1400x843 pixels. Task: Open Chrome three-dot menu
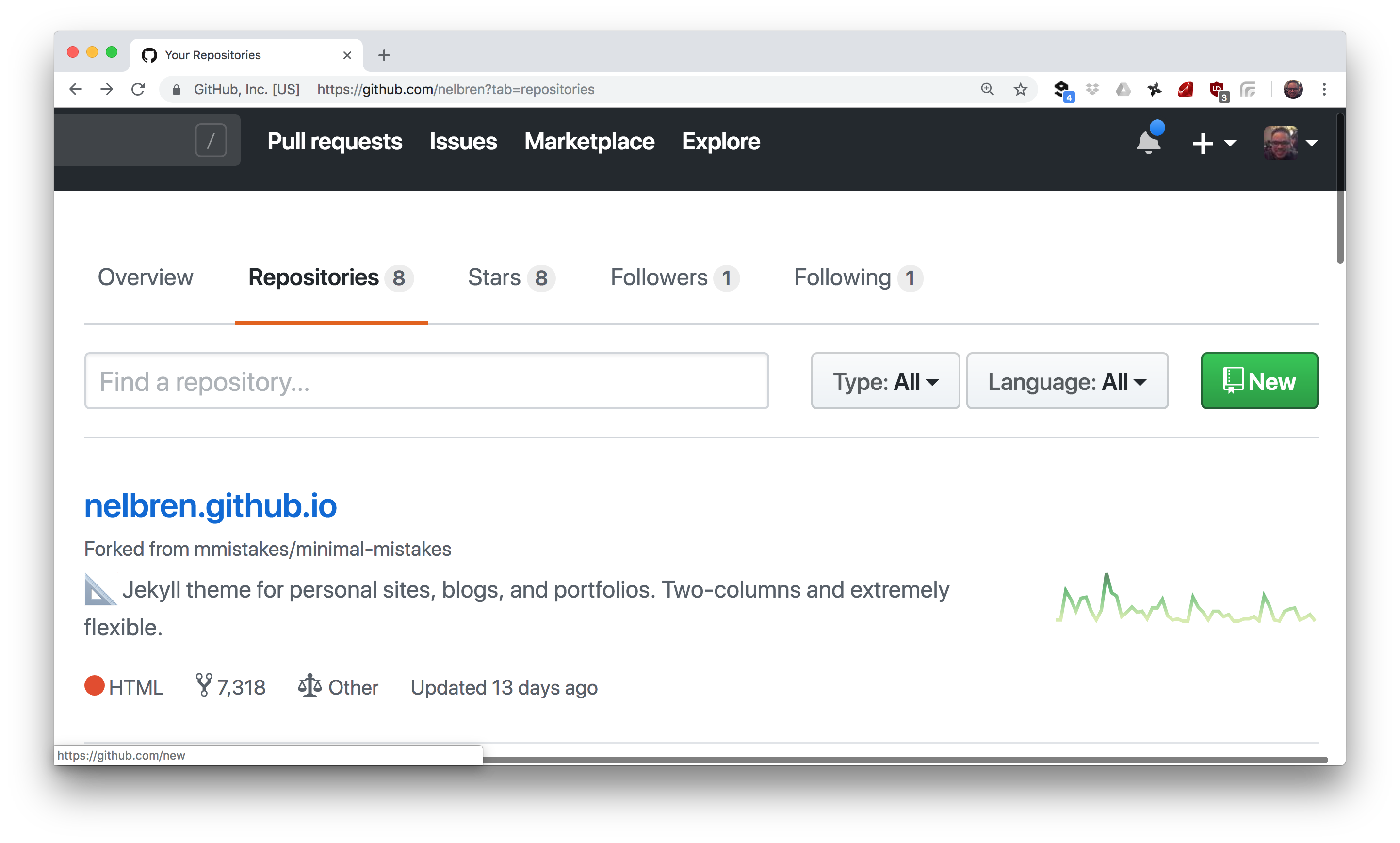[x=1324, y=89]
